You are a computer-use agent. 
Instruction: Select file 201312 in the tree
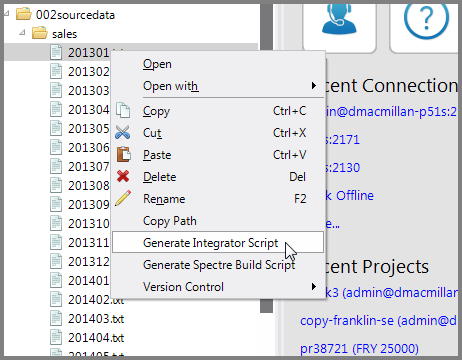(x=89, y=261)
